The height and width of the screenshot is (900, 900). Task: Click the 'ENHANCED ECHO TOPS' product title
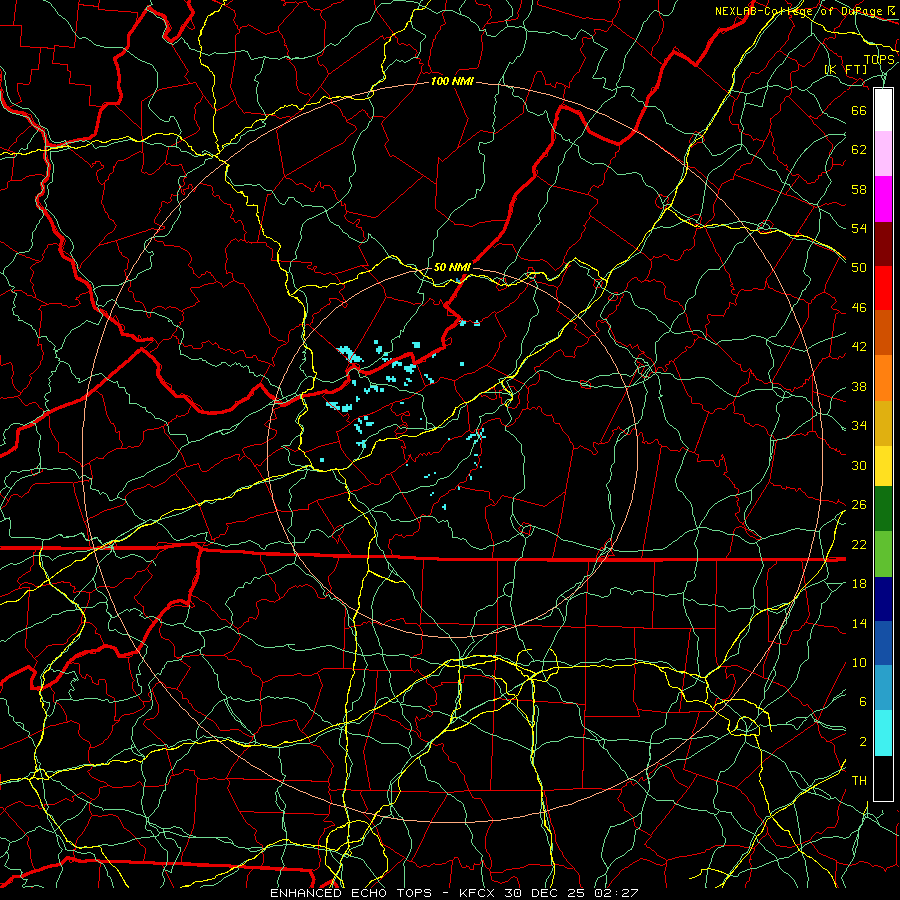[351, 893]
